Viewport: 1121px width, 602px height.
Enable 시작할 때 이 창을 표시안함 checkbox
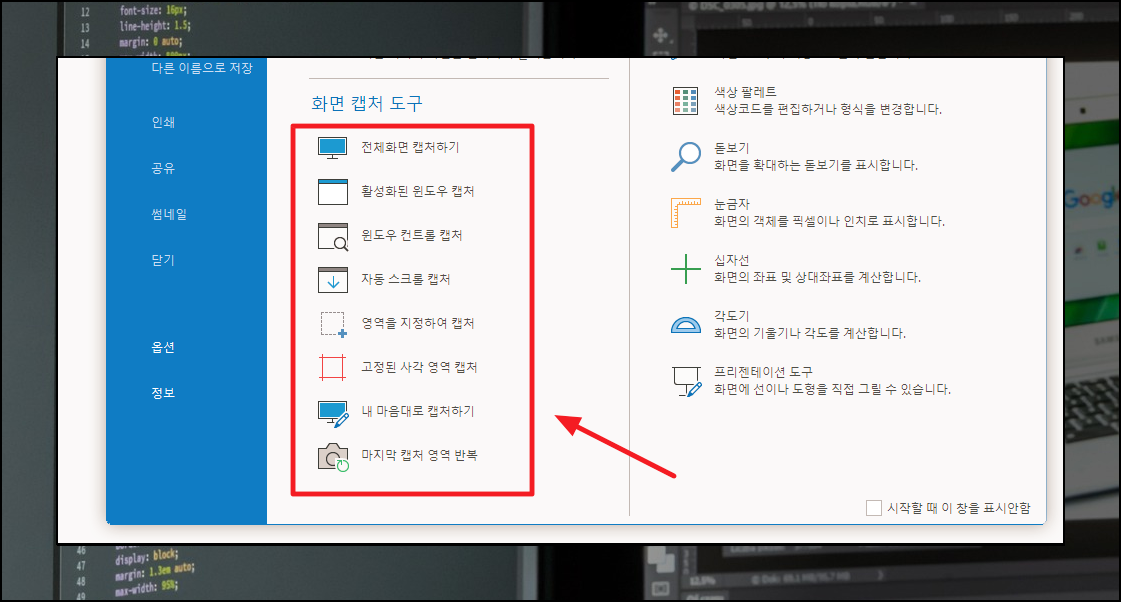coord(874,508)
